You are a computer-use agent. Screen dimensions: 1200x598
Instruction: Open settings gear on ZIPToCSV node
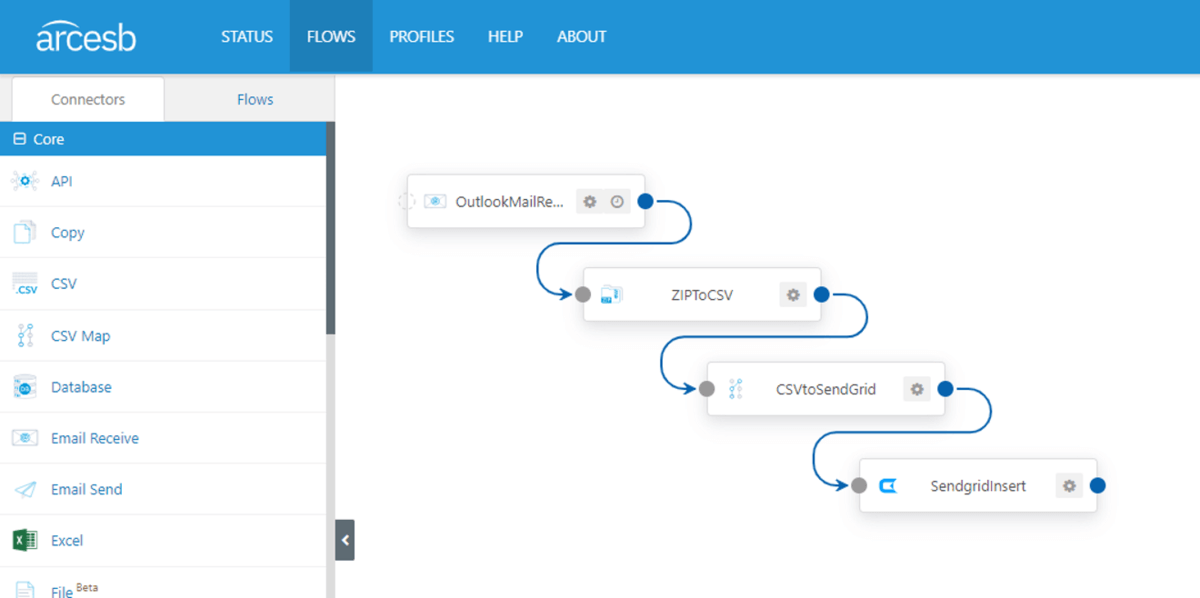pos(793,294)
